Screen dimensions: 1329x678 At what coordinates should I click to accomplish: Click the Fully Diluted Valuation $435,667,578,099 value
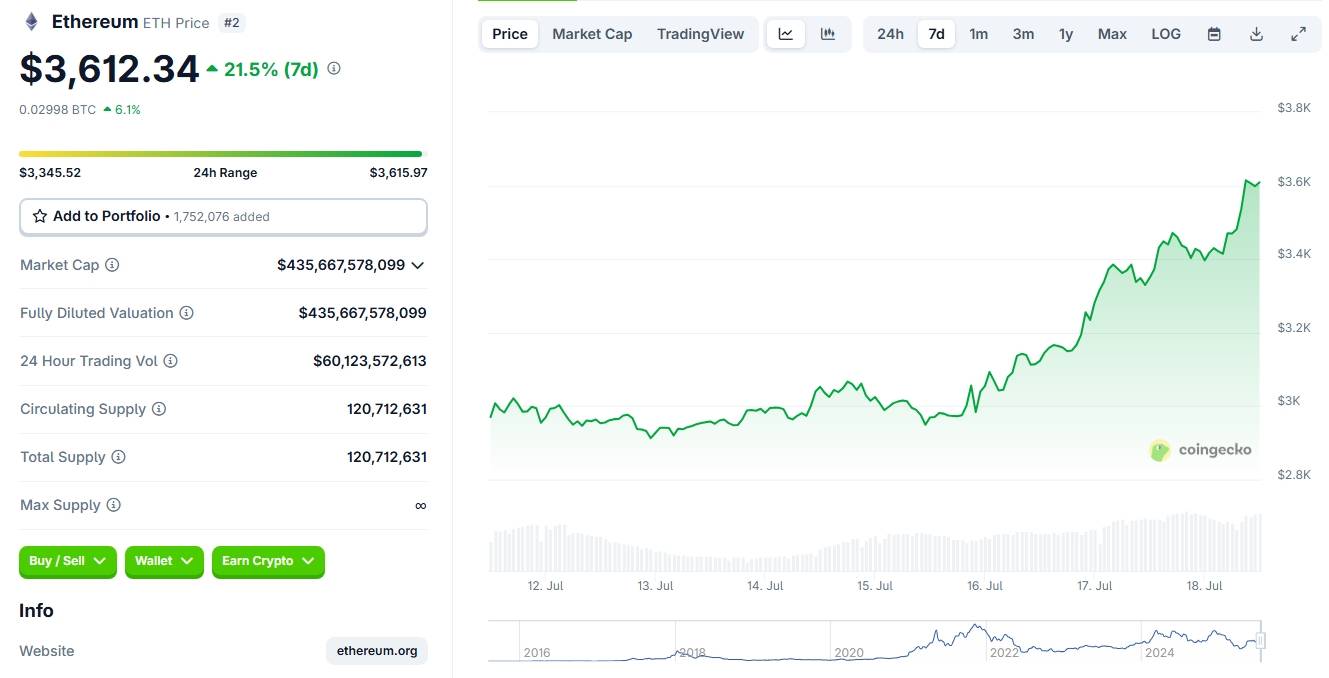tap(363, 313)
